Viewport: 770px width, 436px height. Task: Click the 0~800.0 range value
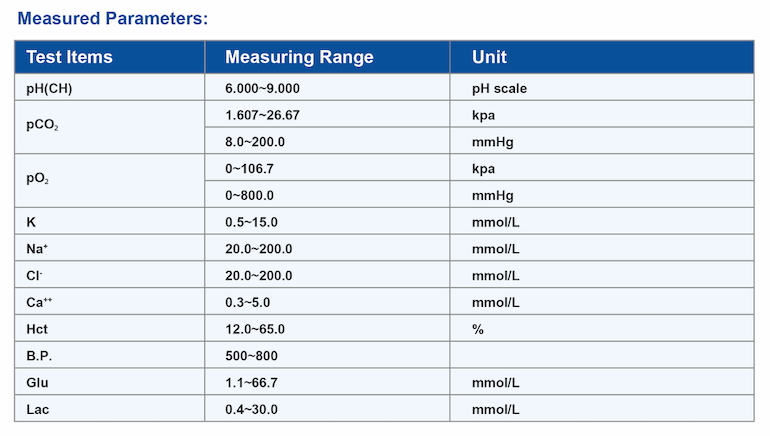click(x=249, y=195)
